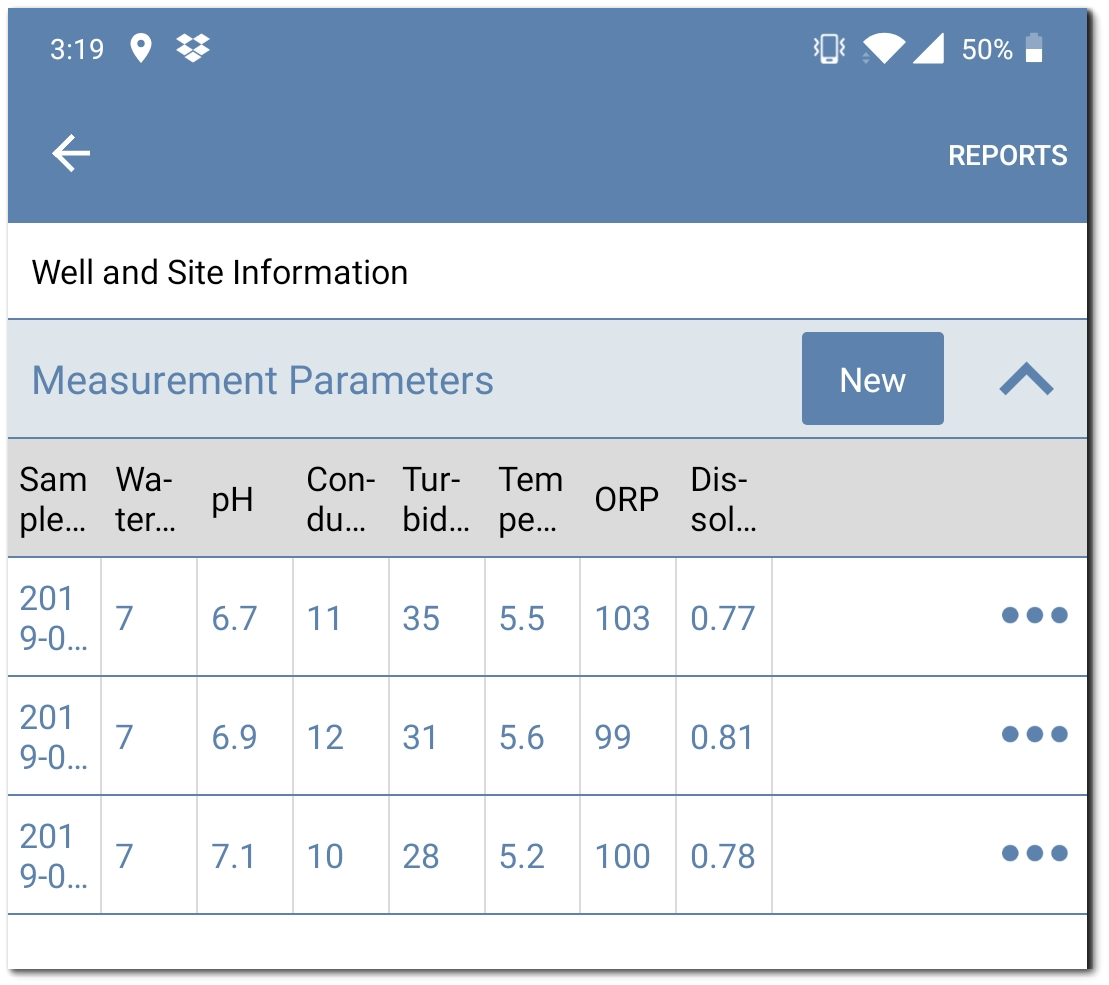Click the Wi-Fi status icon
The height and width of the screenshot is (985, 1109).
click(x=886, y=47)
